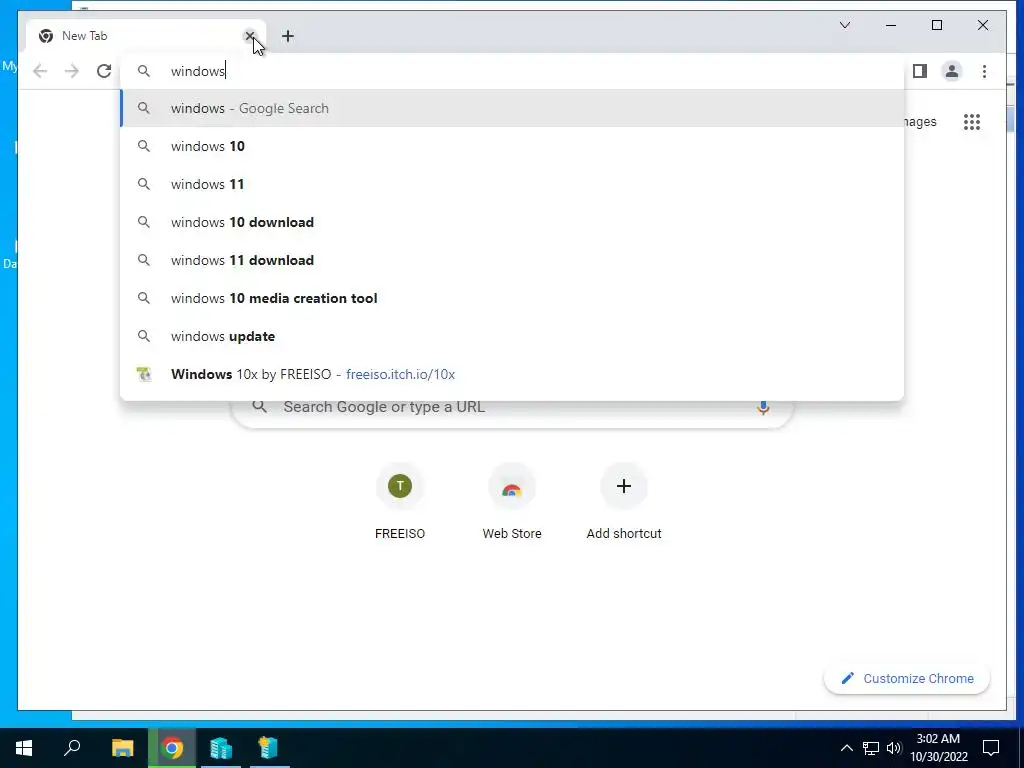The image size is (1024, 768).
Task: Open a new tab with plus button
Action: coord(288,36)
